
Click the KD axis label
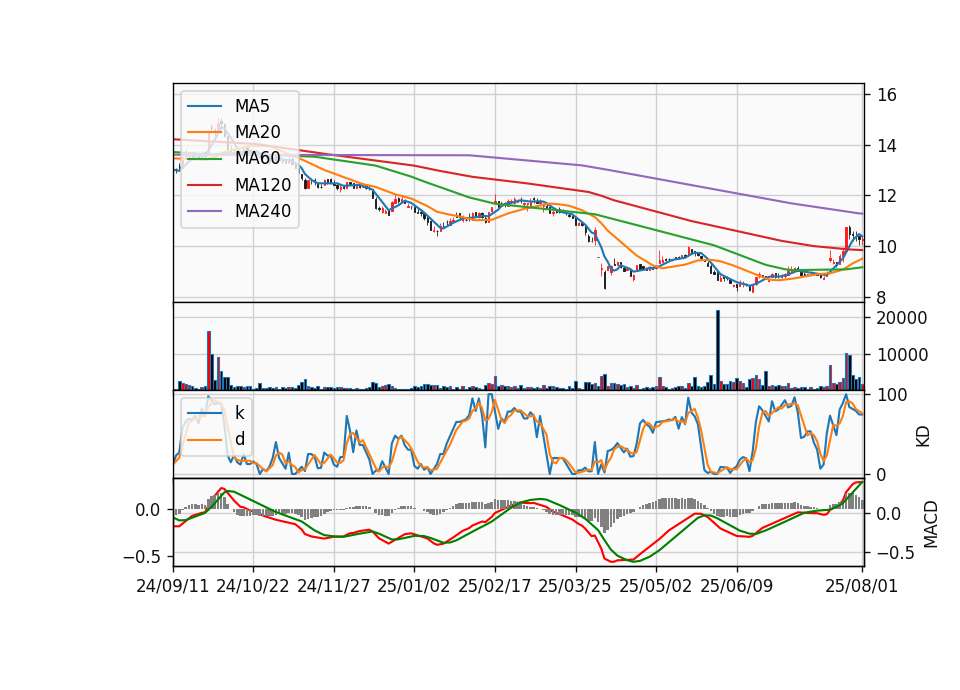pyautogui.click(x=923, y=437)
